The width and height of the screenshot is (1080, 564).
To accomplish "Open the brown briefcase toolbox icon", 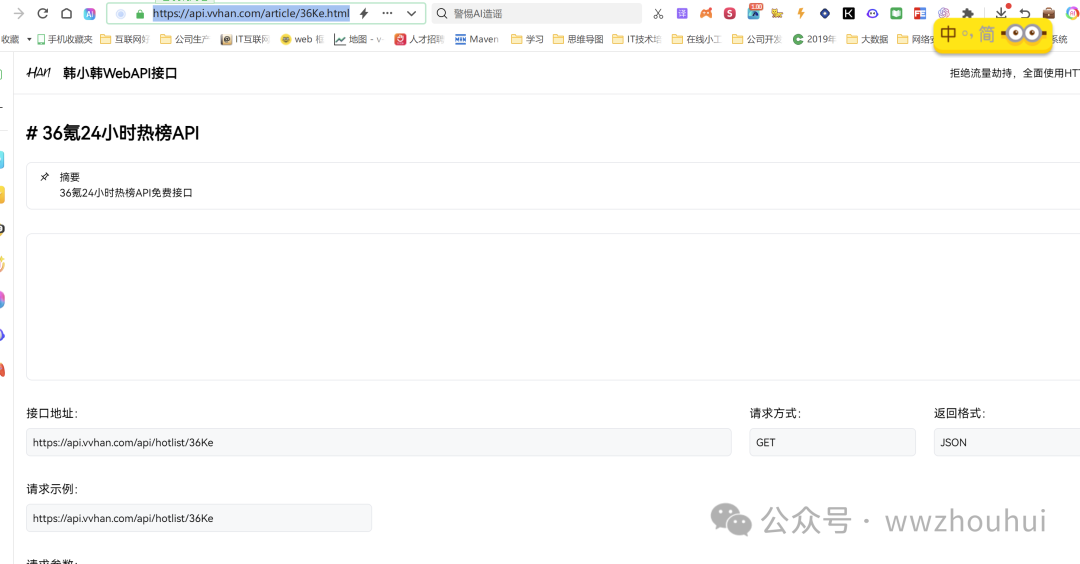I will [1049, 13].
